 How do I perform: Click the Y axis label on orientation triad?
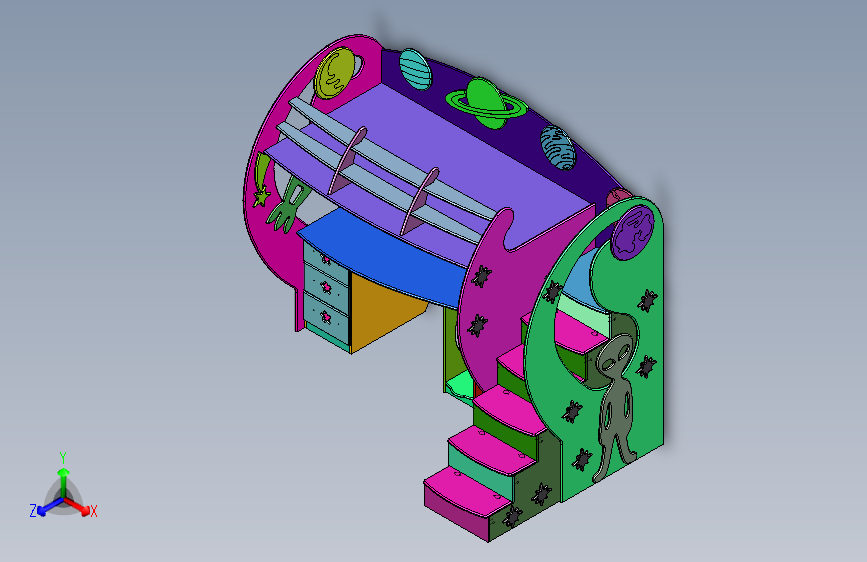[62, 458]
